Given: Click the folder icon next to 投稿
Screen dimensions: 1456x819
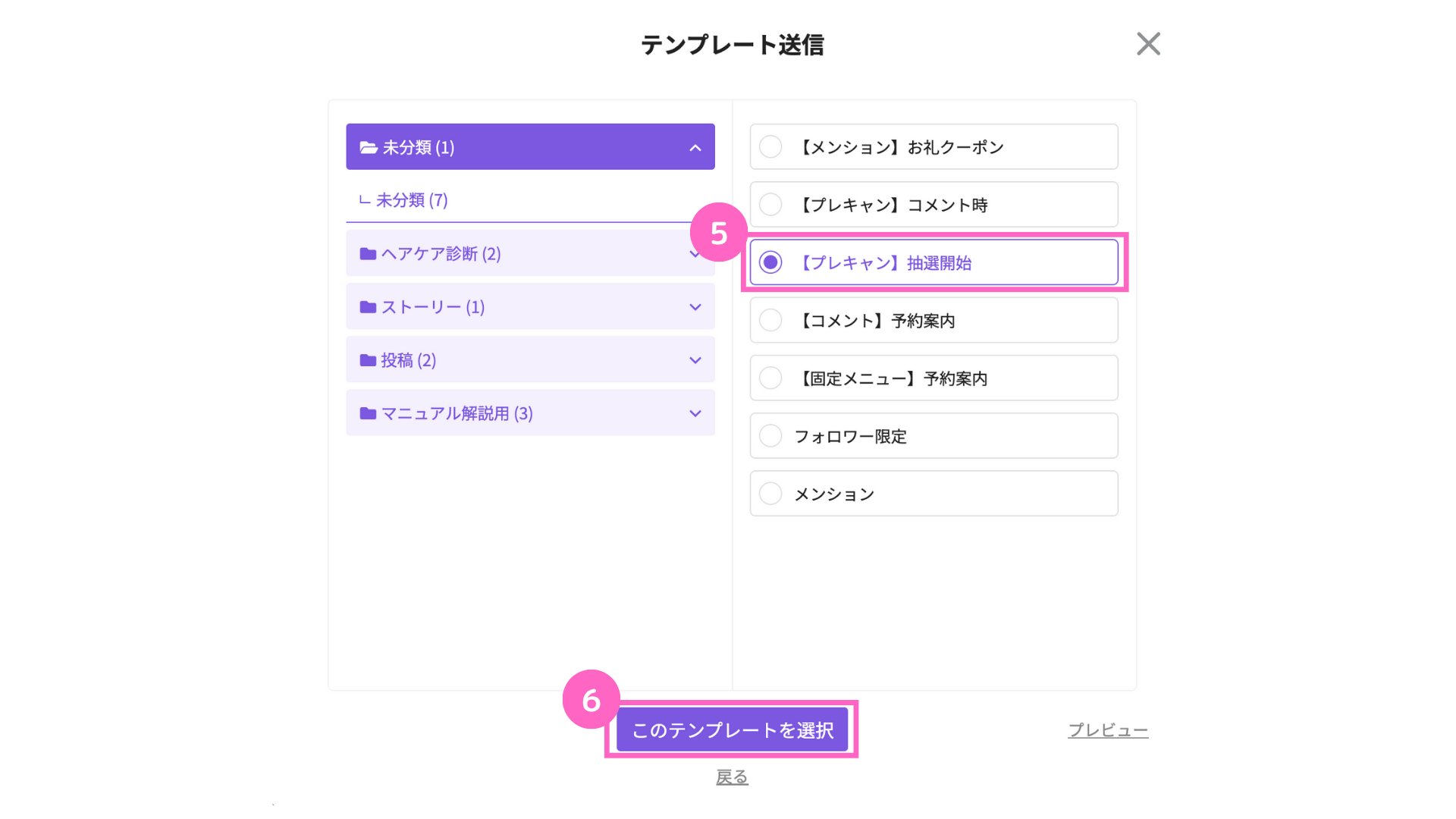Looking at the screenshot, I should (368, 360).
